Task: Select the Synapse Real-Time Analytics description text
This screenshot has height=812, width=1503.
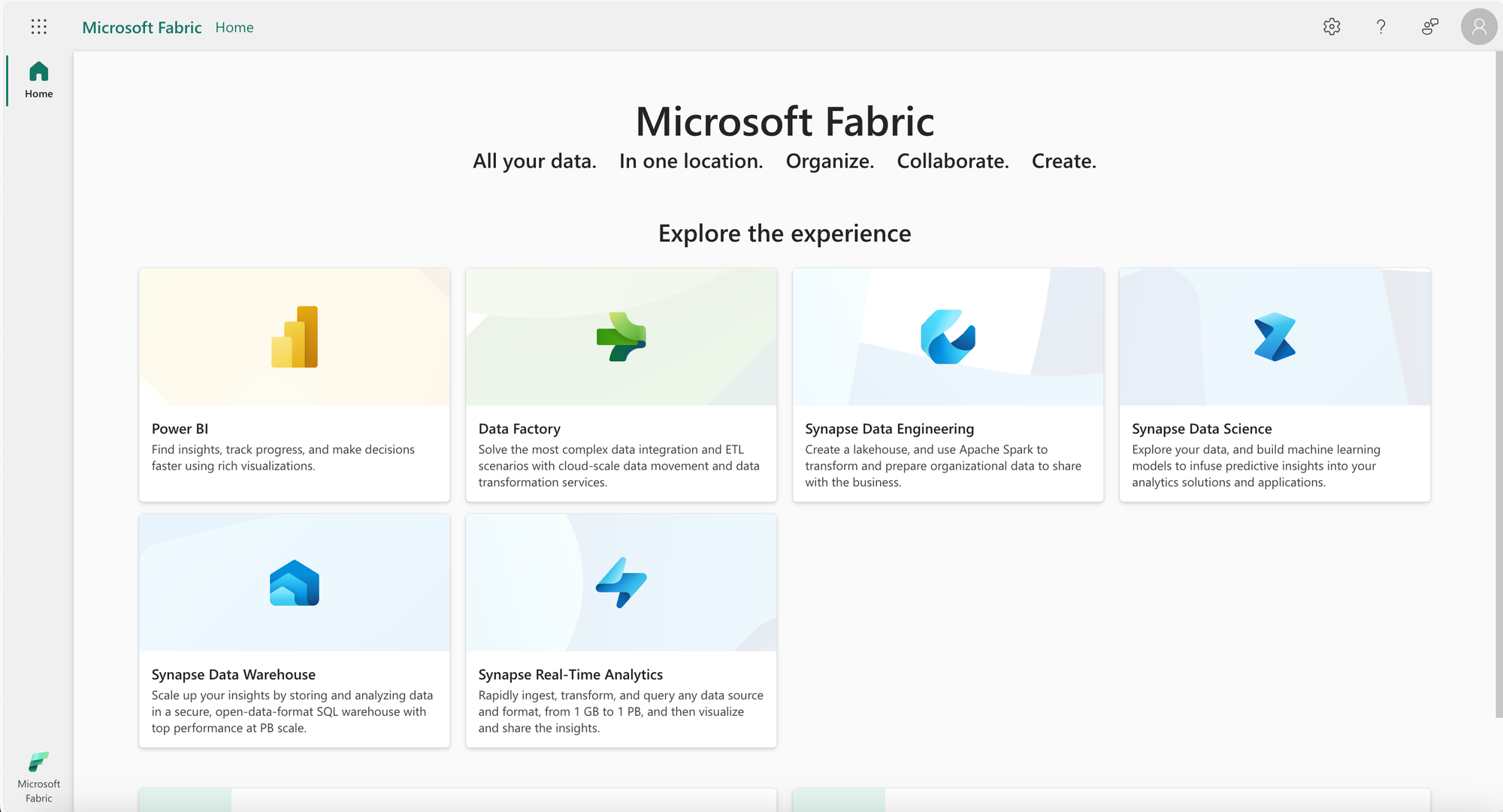Action: pyautogui.click(x=621, y=711)
